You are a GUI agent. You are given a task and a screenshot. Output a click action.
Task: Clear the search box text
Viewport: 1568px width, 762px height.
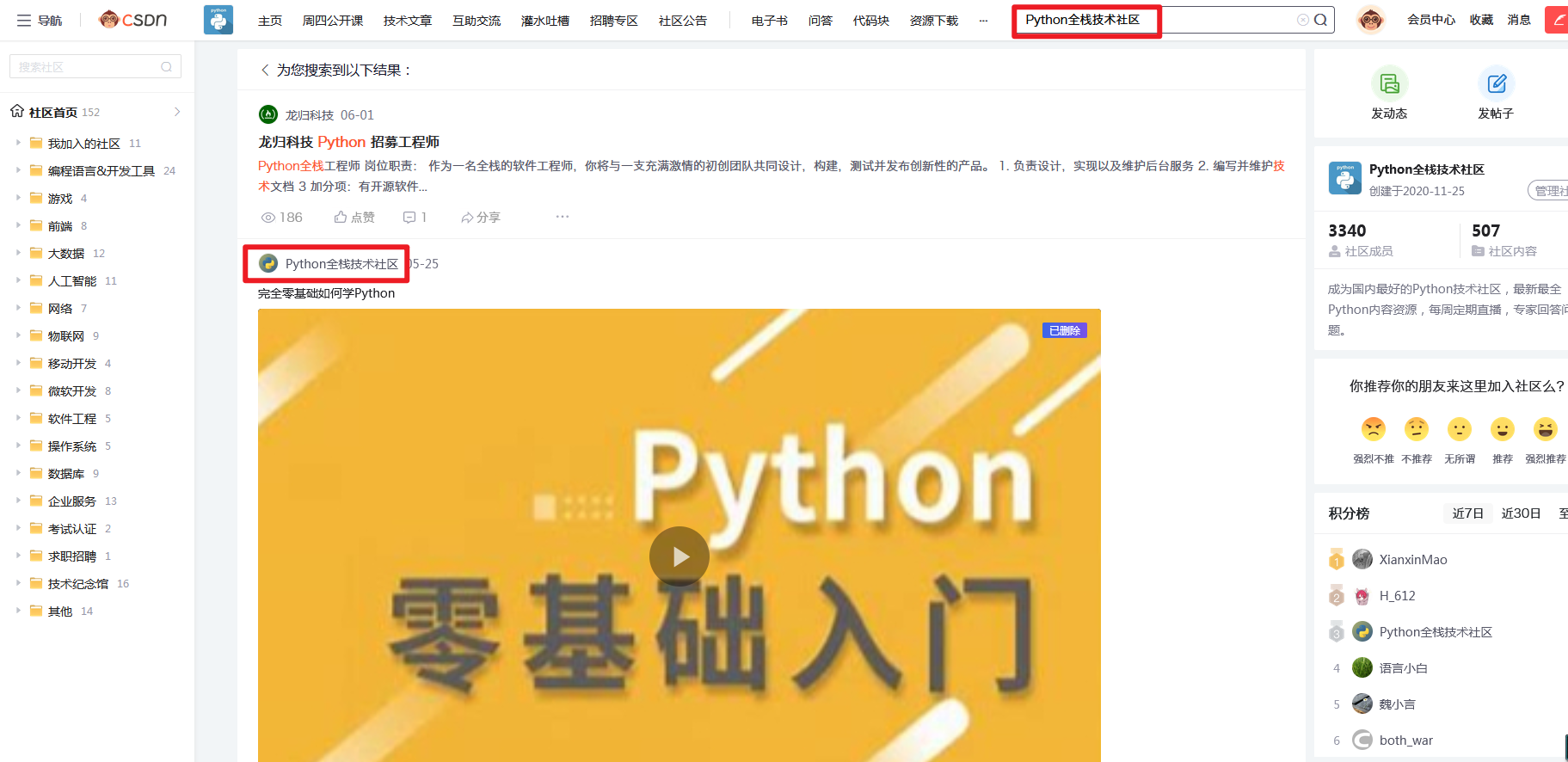pos(1303,20)
